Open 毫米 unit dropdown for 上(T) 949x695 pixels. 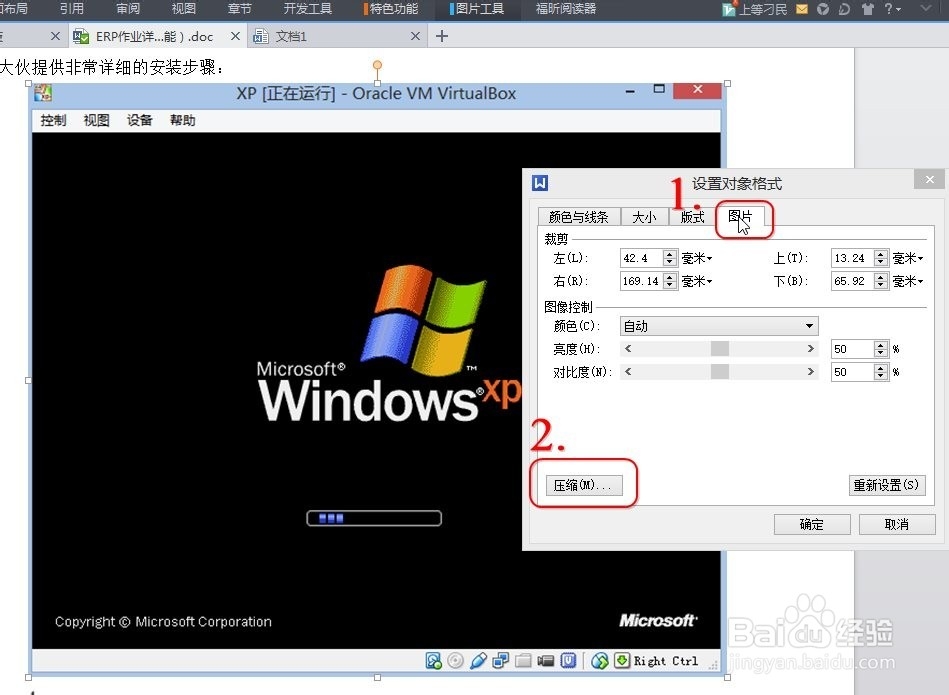coord(907,259)
